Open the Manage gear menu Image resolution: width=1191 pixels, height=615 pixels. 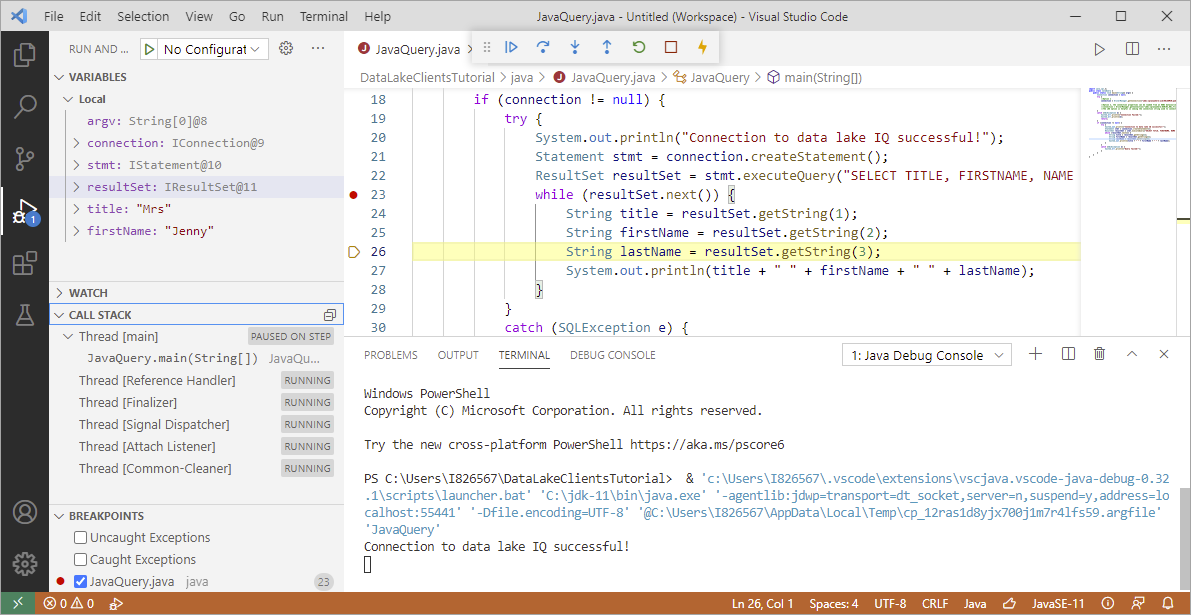(24, 563)
